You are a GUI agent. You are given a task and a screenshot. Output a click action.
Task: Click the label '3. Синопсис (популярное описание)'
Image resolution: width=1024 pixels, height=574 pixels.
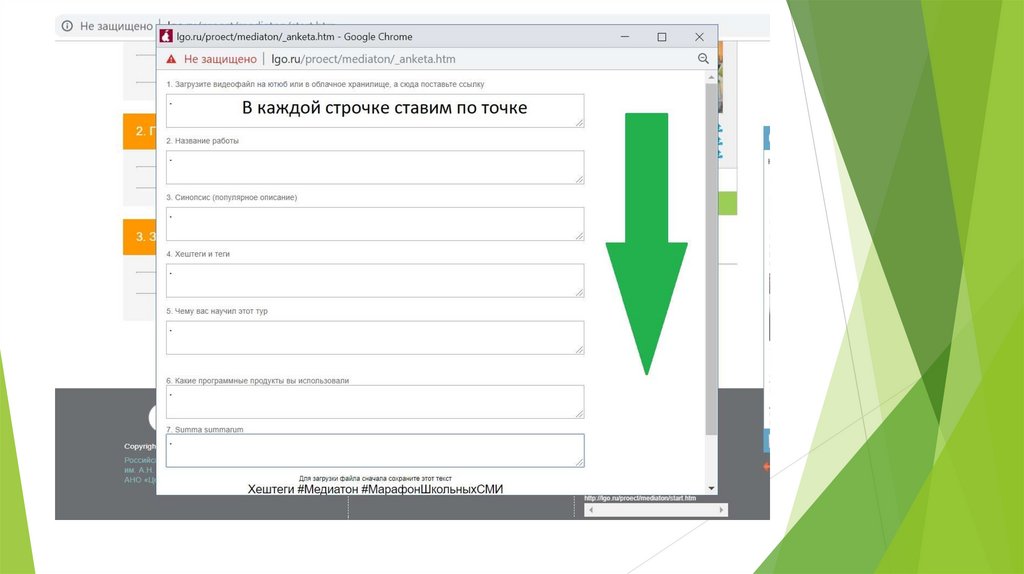click(x=231, y=197)
